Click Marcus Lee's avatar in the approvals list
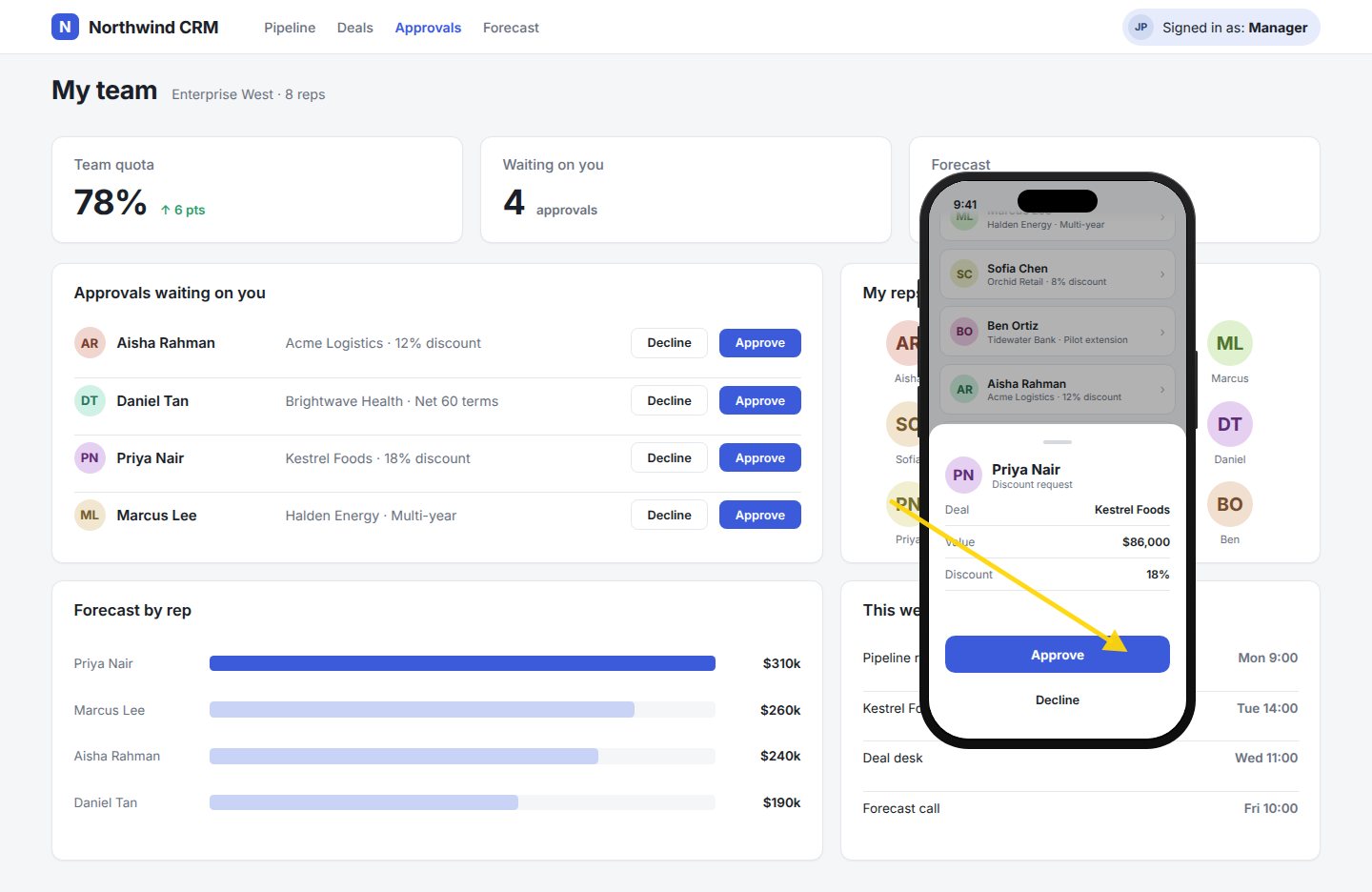The width and height of the screenshot is (1372, 892). tap(90, 516)
